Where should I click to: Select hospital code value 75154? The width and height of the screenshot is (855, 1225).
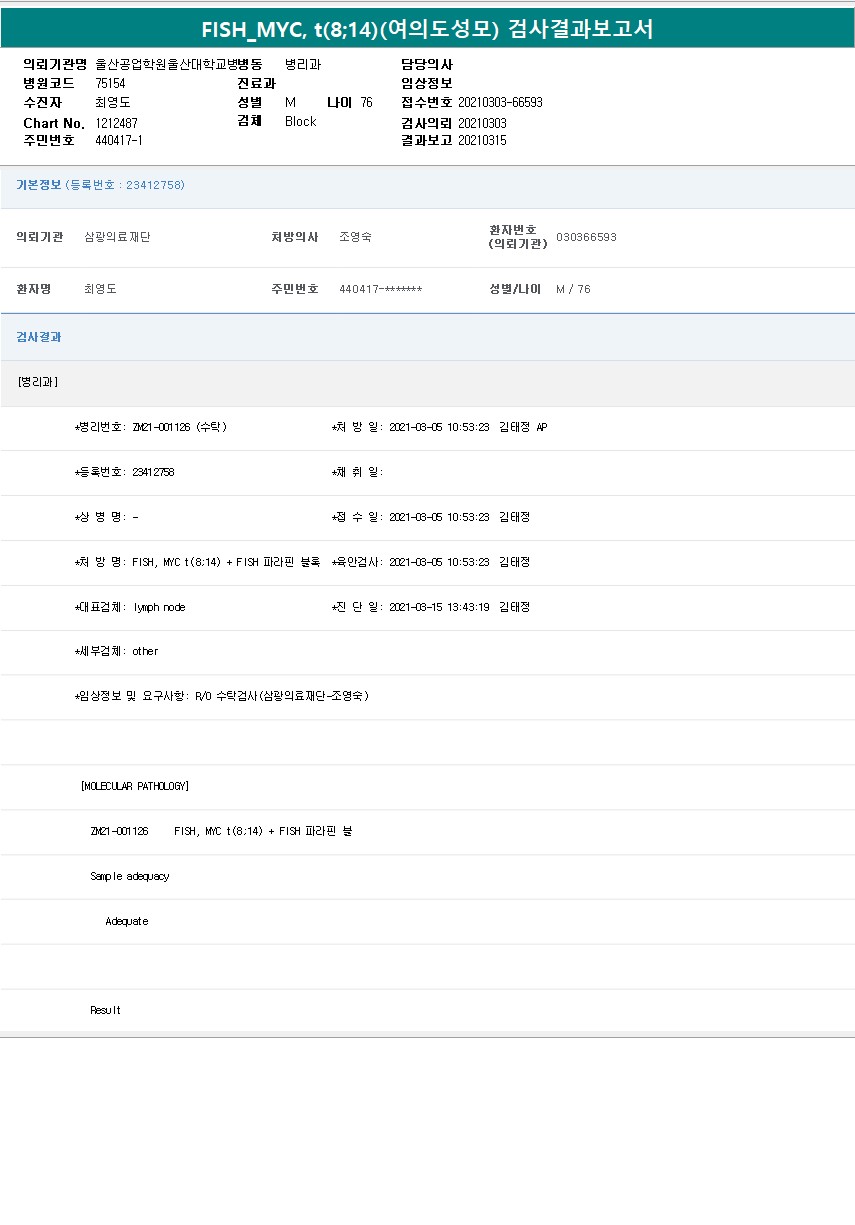tap(110, 83)
